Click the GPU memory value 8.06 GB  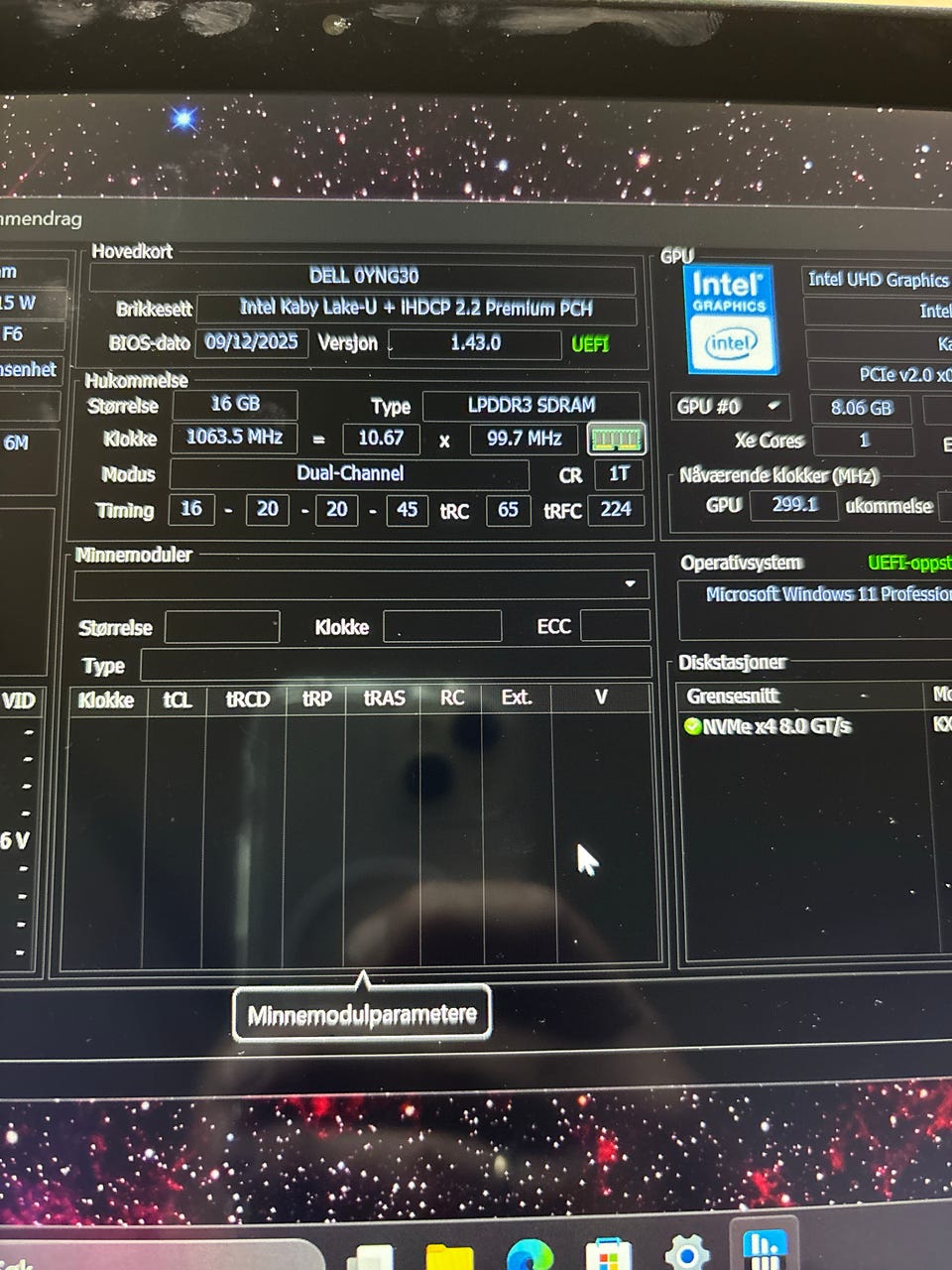[862, 408]
